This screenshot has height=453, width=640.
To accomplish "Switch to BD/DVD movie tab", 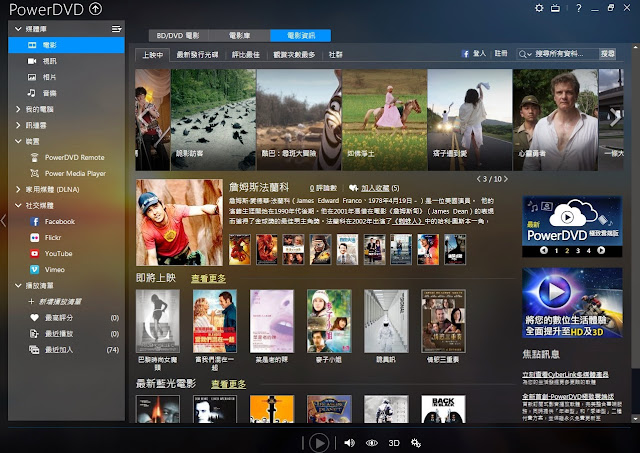I will [x=178, y=36].
